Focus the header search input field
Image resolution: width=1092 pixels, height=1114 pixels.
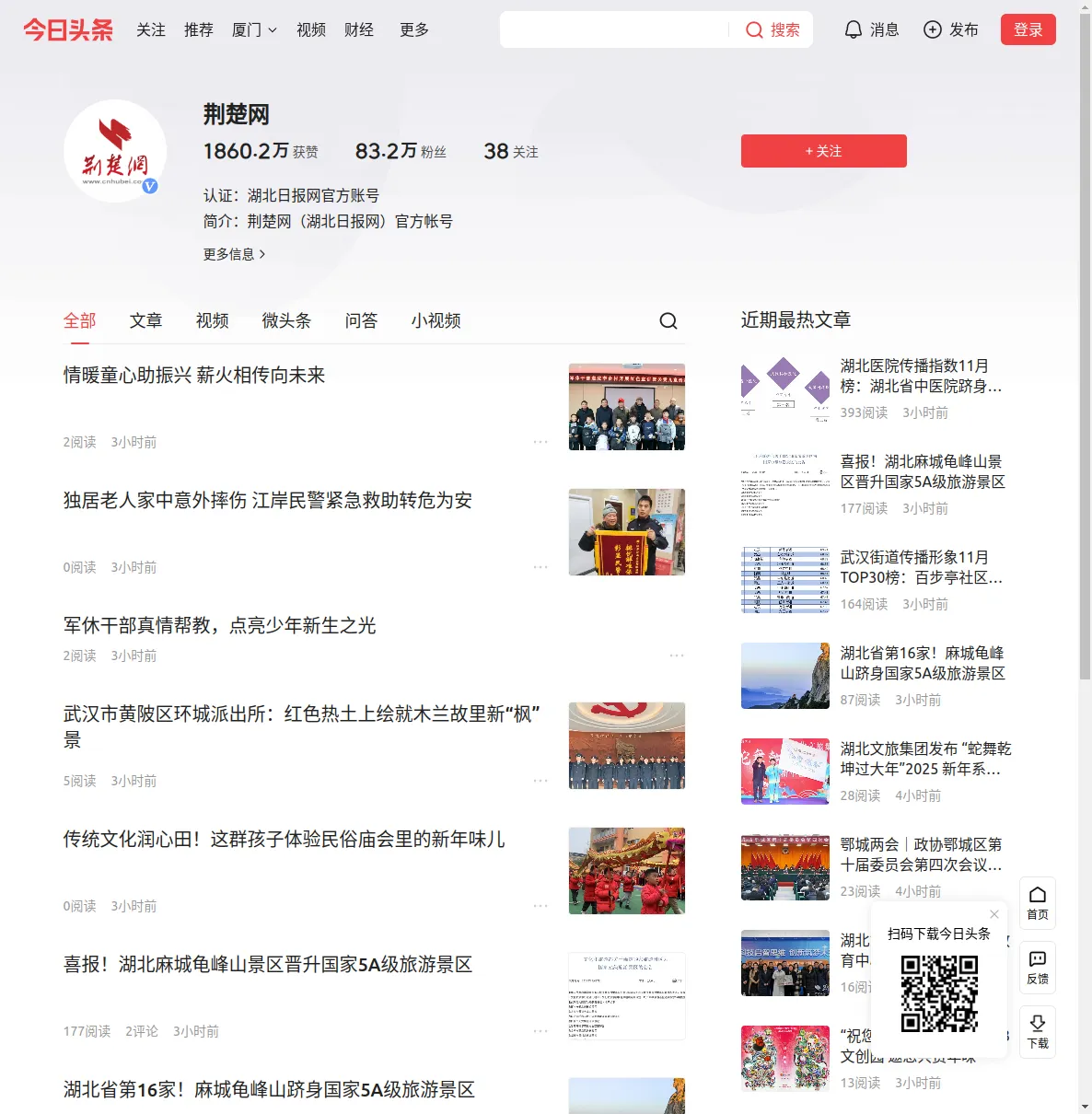(x=614, y=29)
